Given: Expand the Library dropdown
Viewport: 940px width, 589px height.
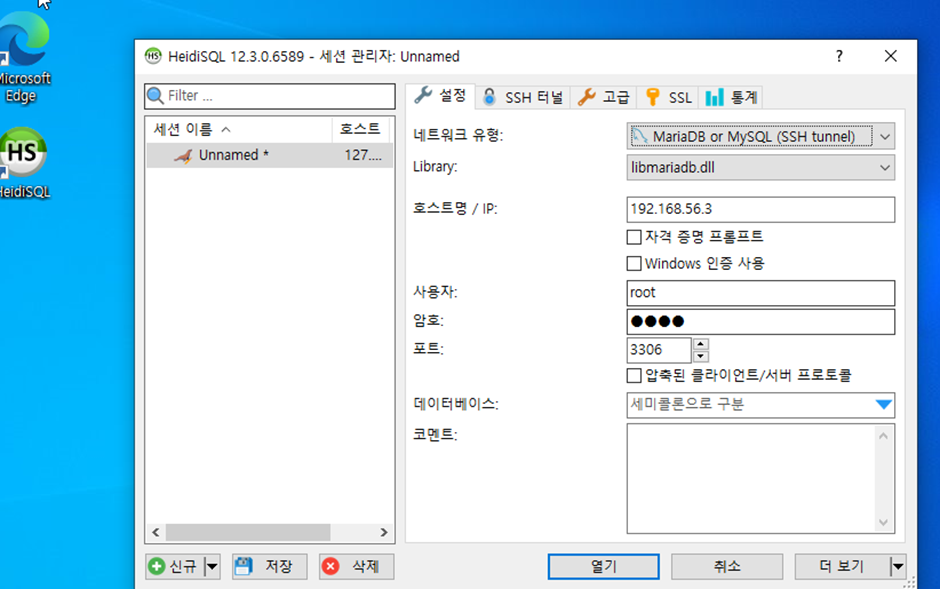Looking at the screenshot, I should 885,168.
